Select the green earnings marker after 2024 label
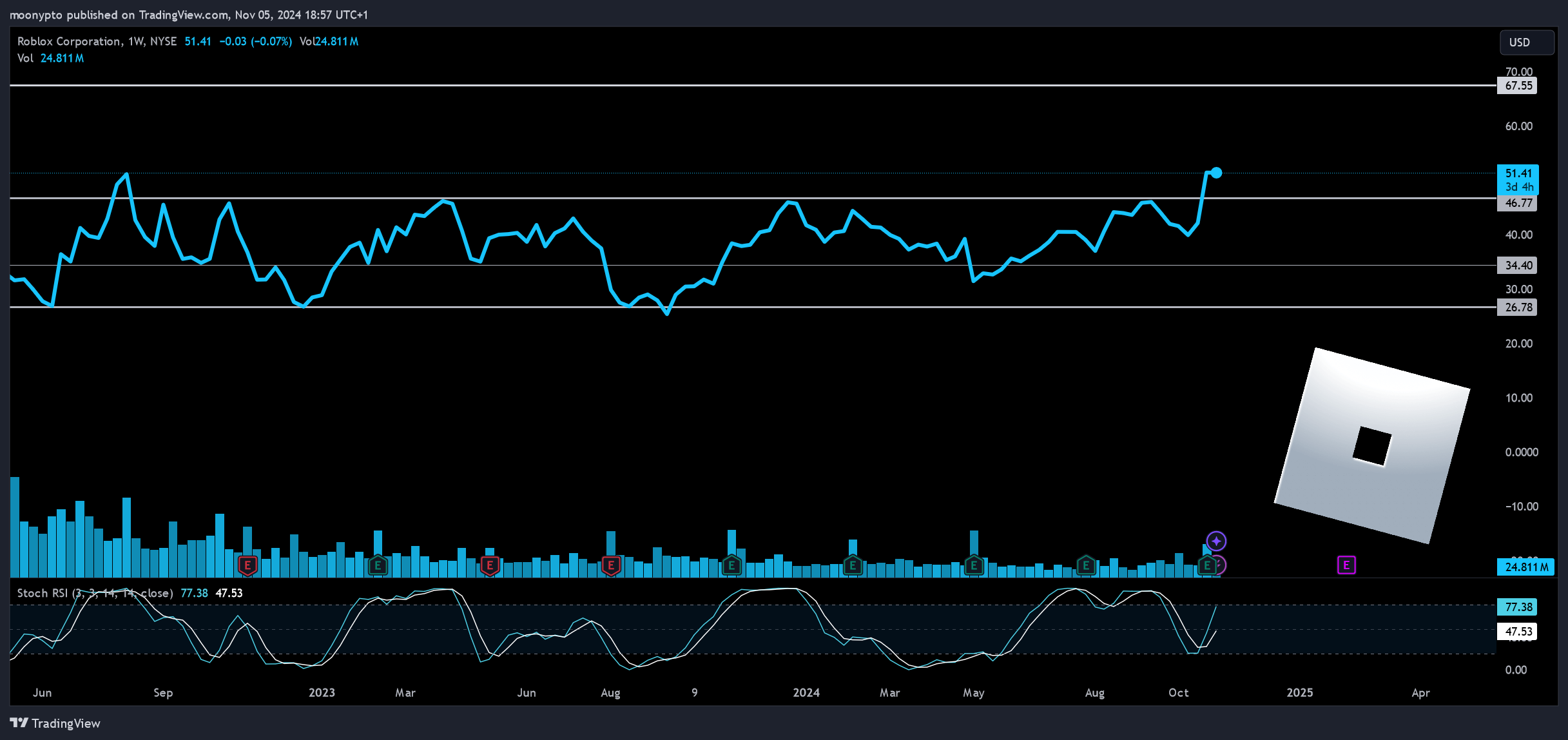Screen dimensions: 1568x740 [853, 565]
